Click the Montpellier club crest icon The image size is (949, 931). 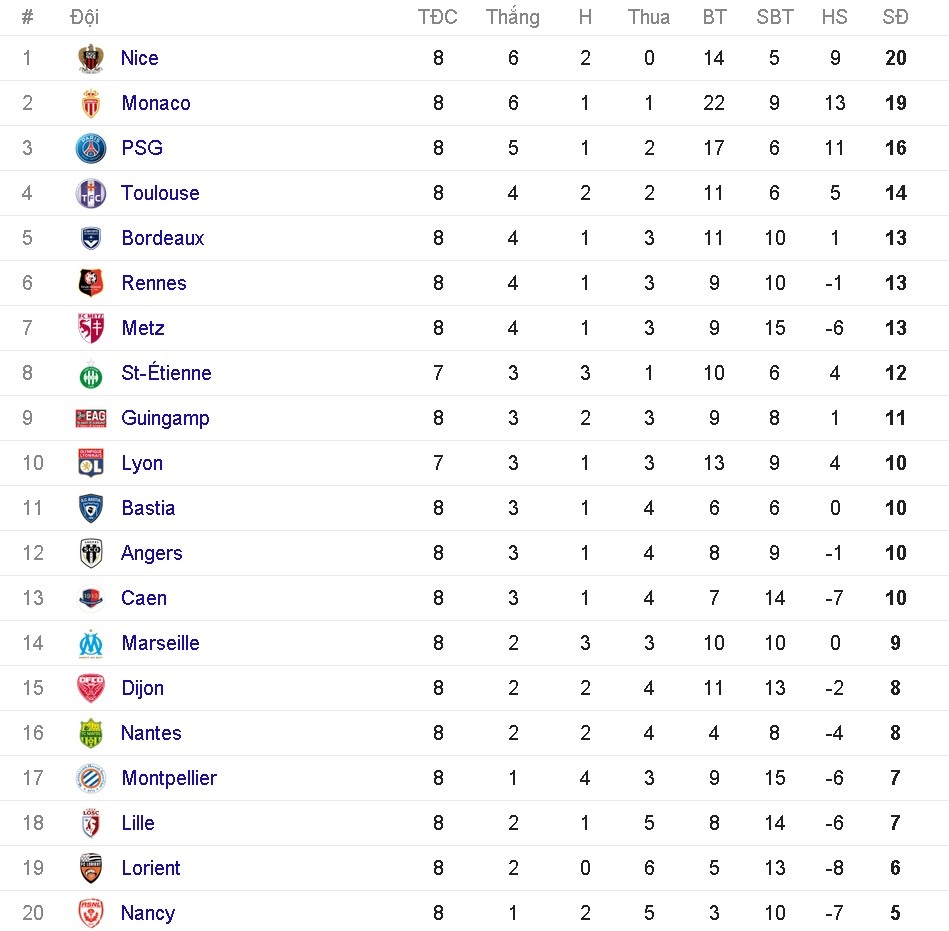91,778
